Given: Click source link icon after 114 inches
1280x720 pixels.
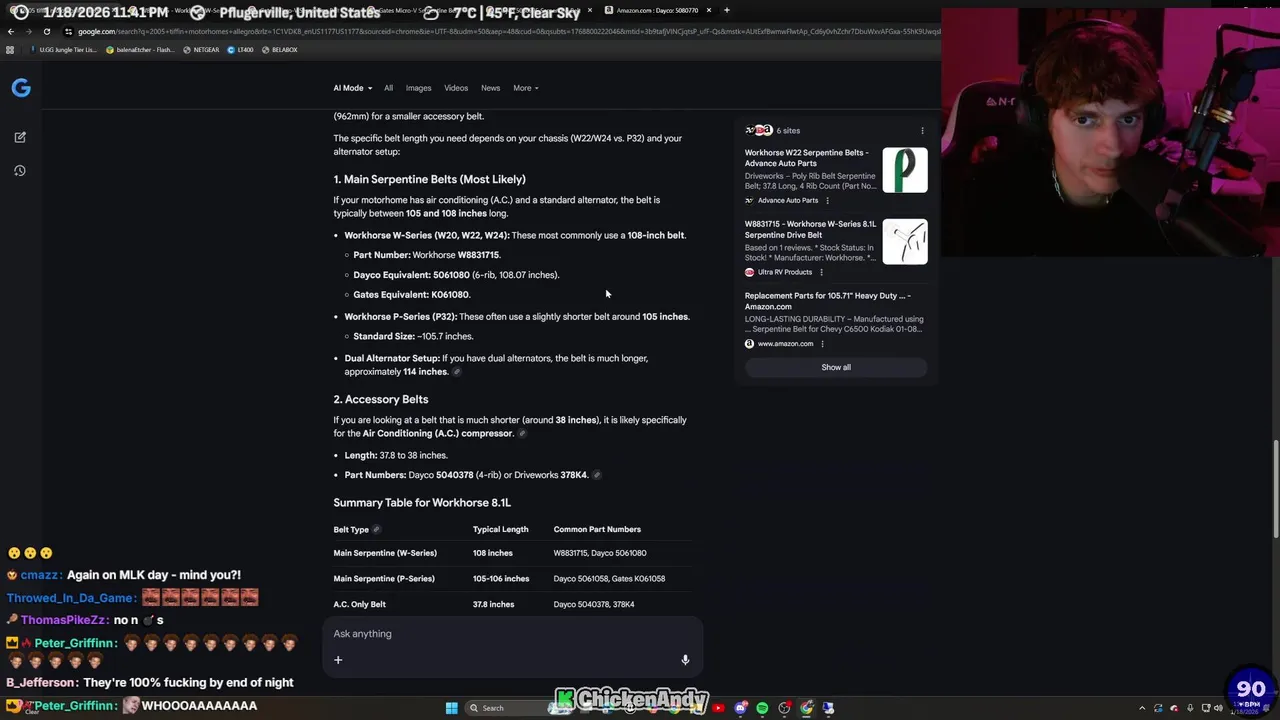Looking at the screenshot, I should pos(457,372).
